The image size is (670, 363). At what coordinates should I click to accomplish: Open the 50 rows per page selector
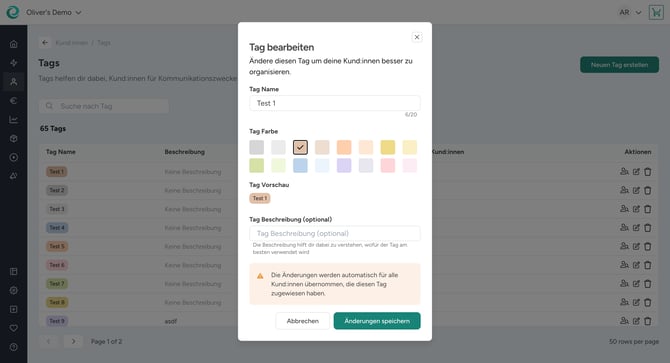pyautogui.click(x=634, y=342)
